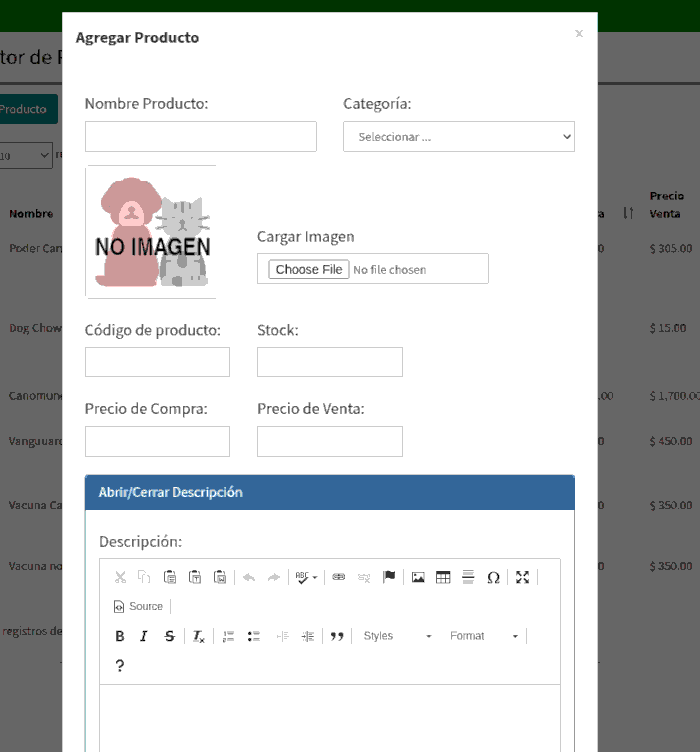Insert a table in the description
The width and height of the screenshot is (700, 752).
[443, 577]
